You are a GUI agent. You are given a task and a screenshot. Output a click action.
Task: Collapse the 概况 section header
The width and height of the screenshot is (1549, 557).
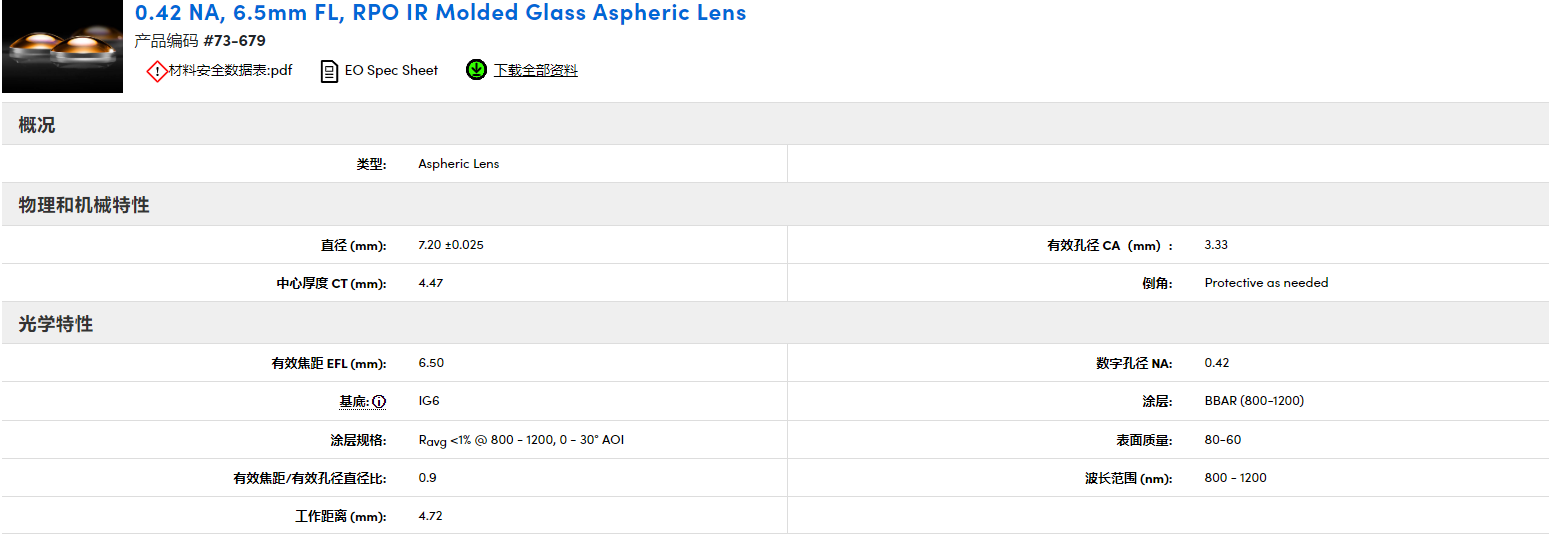click(x=37, y=126)
